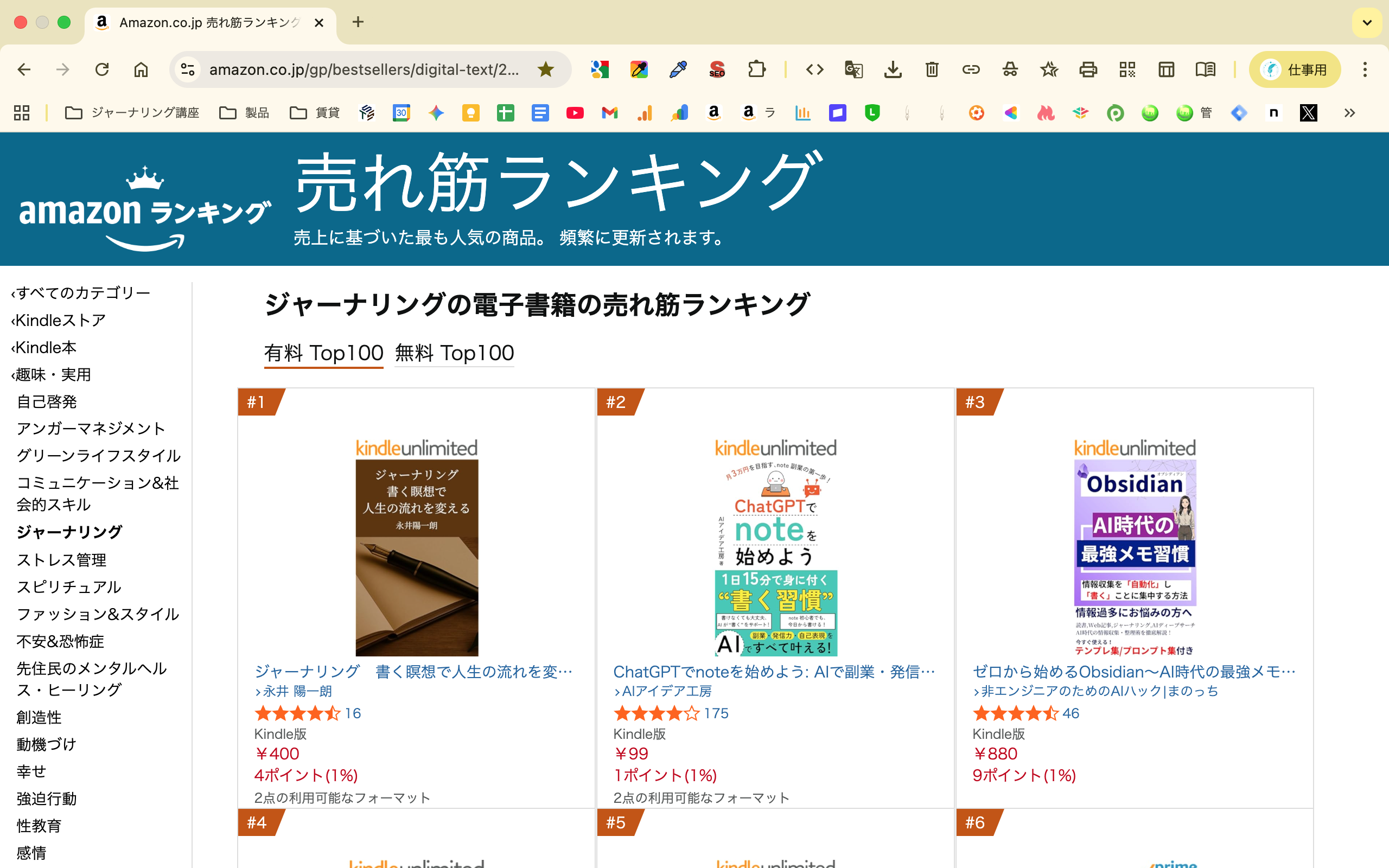The width and height of the screenshot is (1389, 868).
Task: Open the #2 ChatGPTでnote book cover
Action: coord(776,557)
